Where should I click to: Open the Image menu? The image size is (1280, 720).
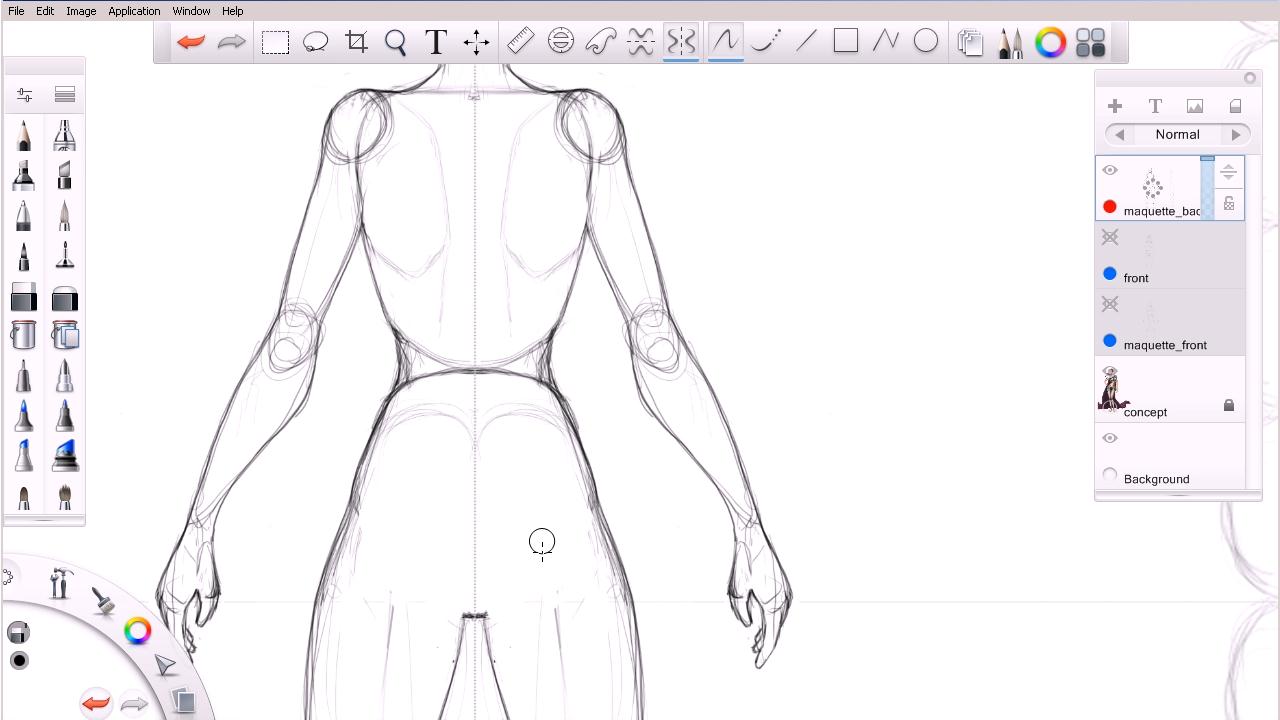(81, 11)
